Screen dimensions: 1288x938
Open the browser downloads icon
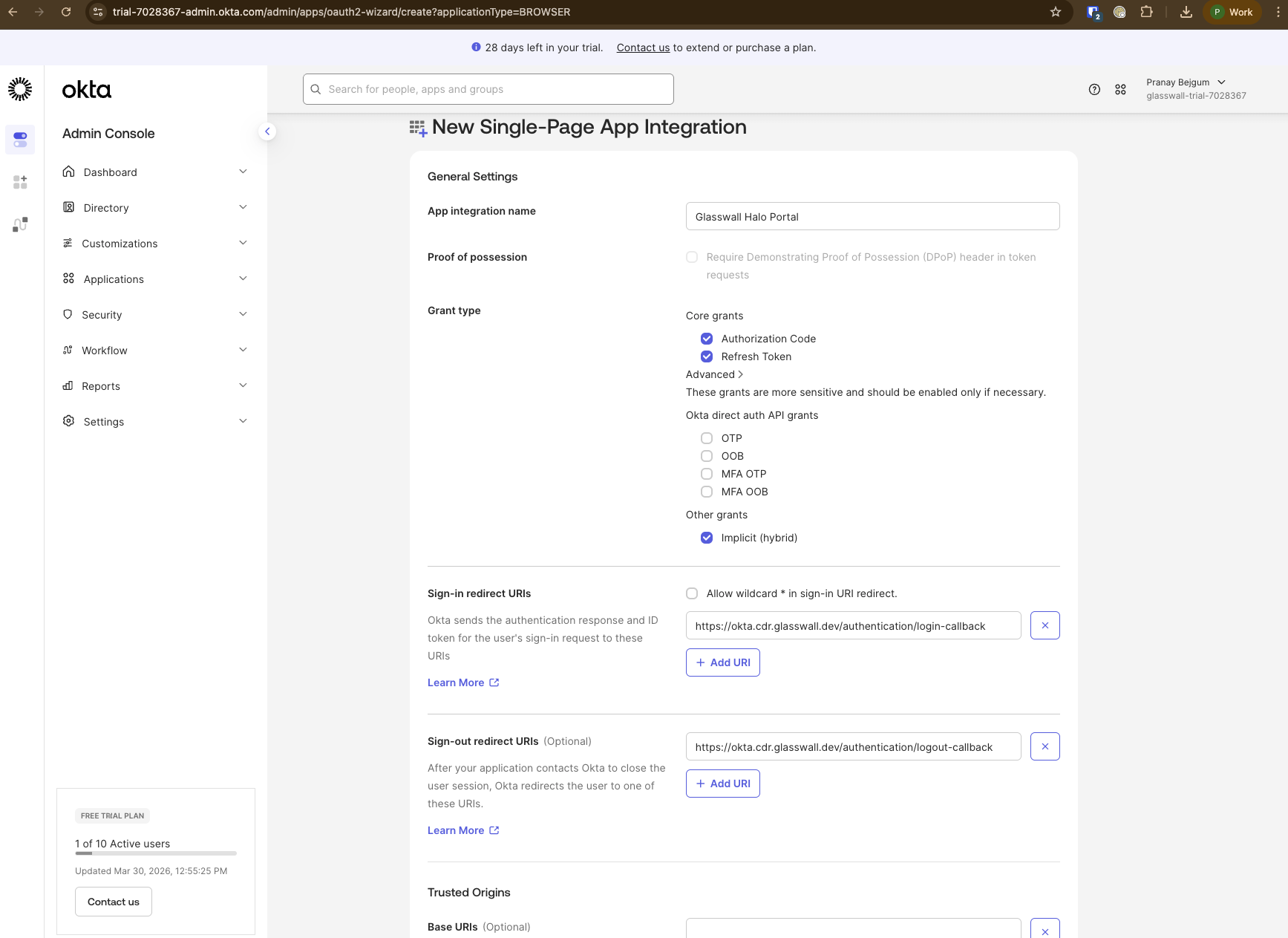[x=1186, y=12]
